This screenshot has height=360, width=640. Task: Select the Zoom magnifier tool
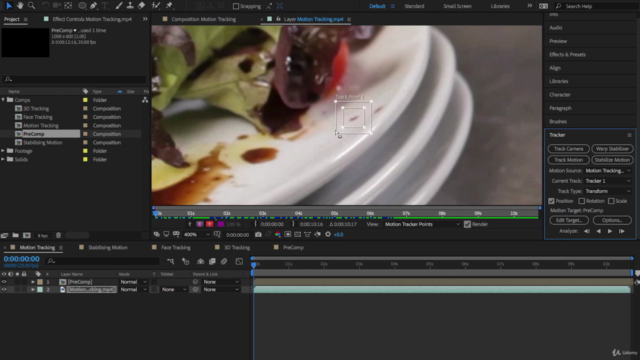click(31, 6)
